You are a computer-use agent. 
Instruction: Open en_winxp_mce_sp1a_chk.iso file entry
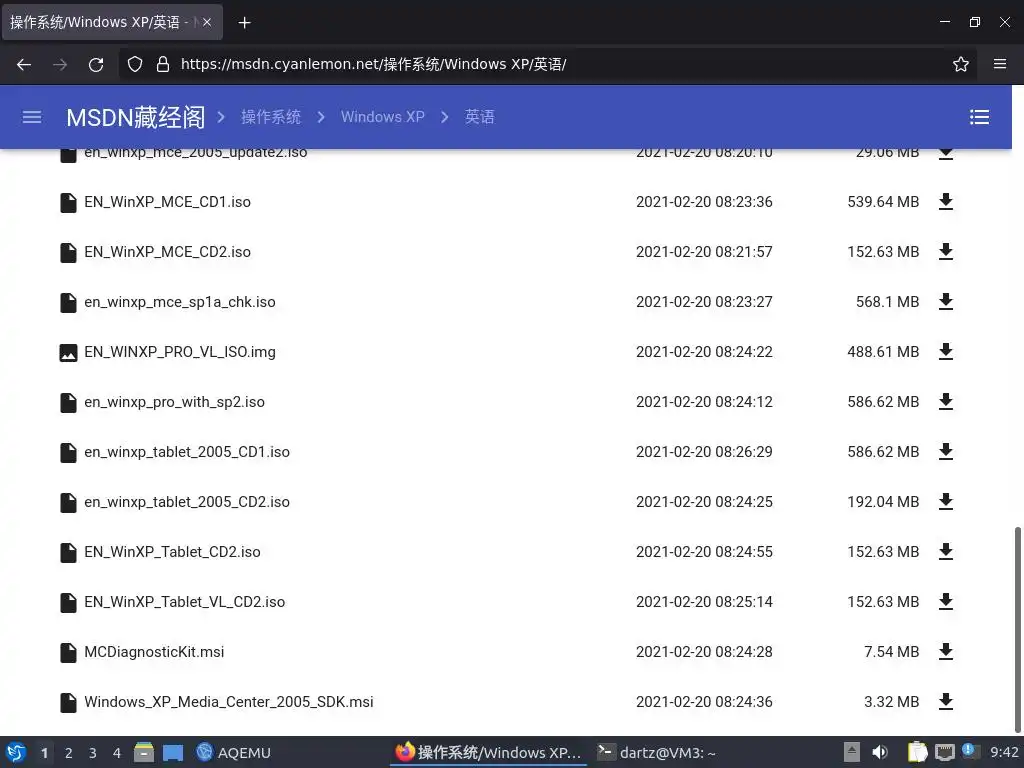click(180, 302)
